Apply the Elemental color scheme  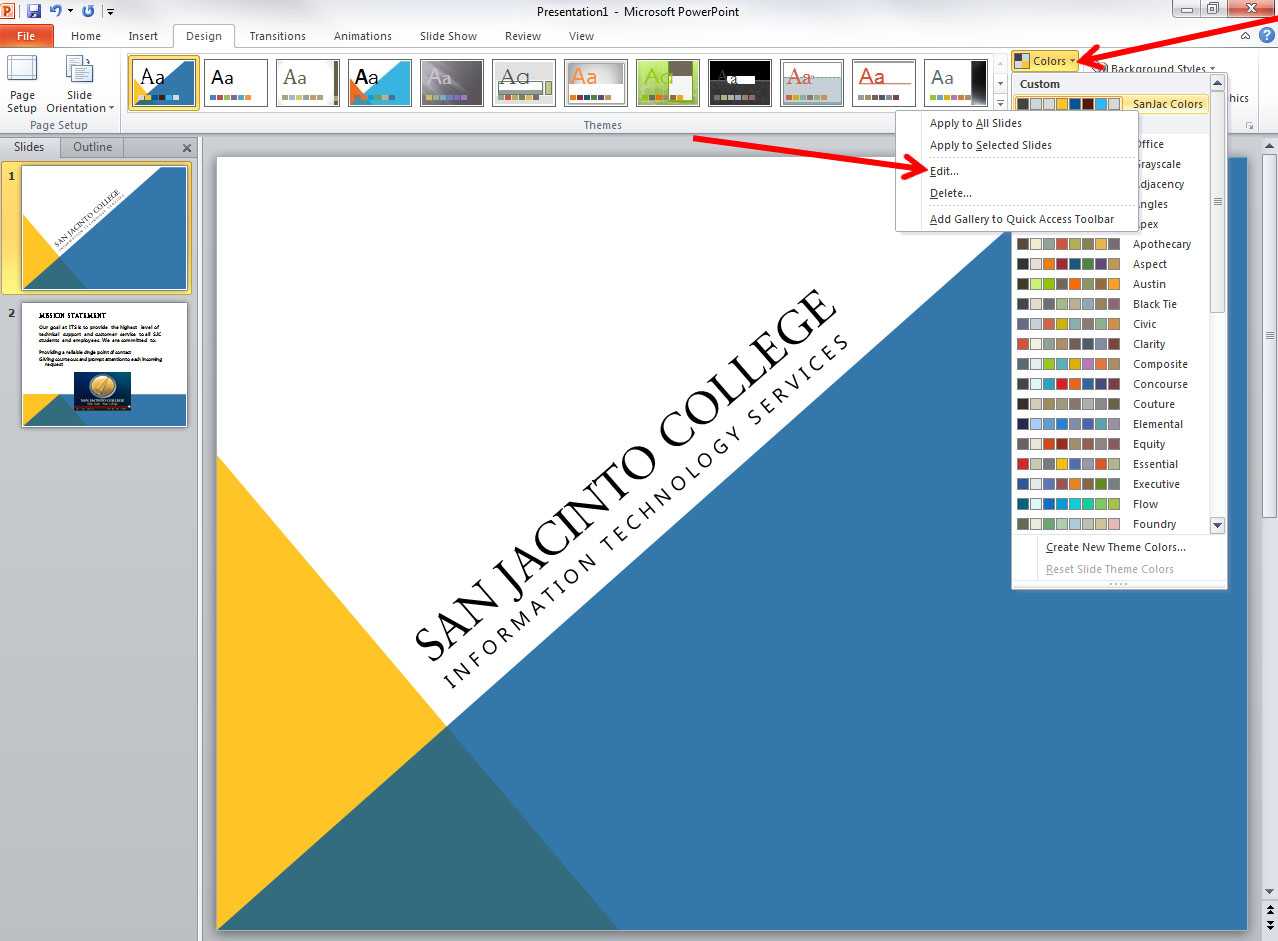click(x=1111, y=424)
